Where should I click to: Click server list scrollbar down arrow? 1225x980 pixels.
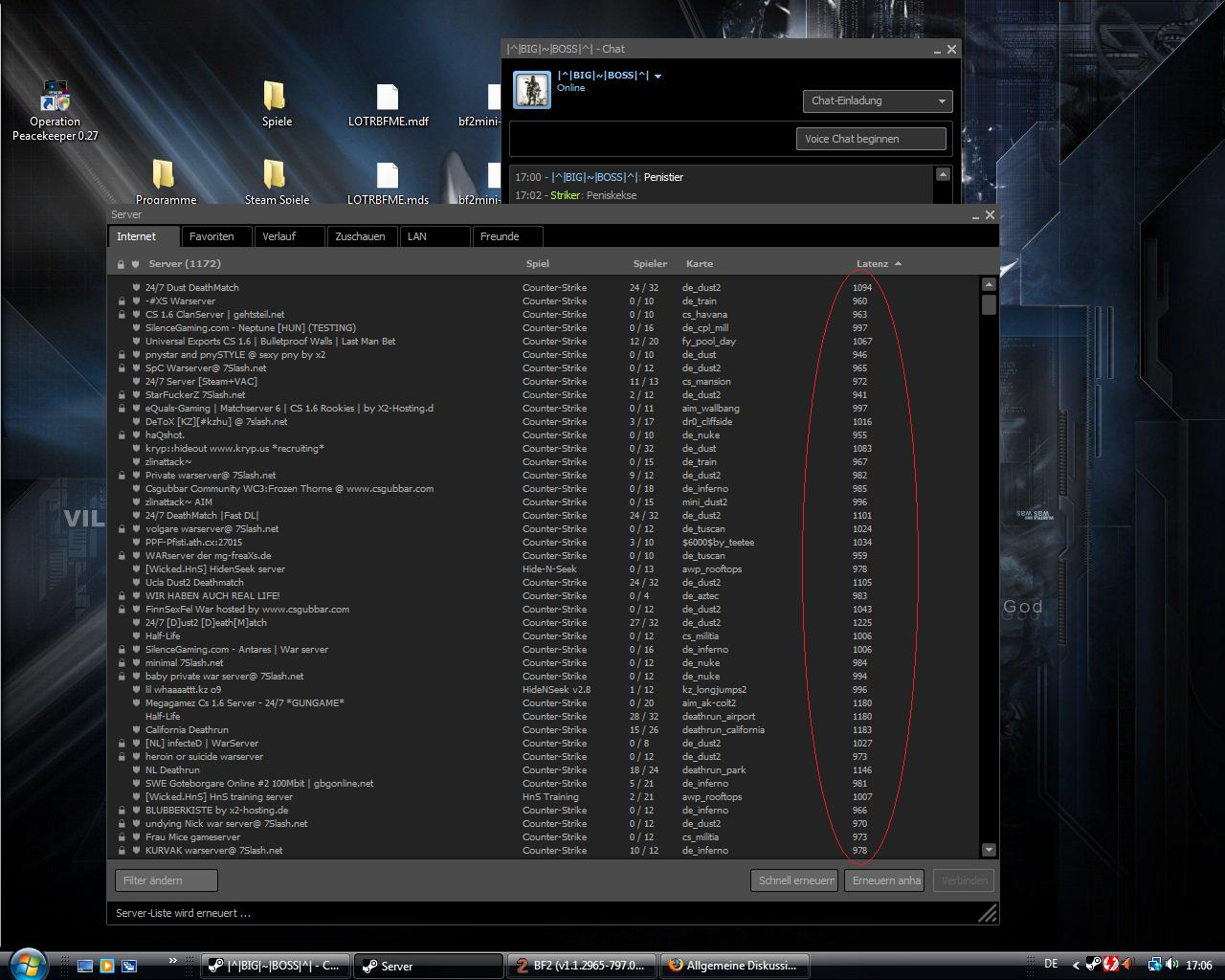pyautogui.click(x=989, y=850)
